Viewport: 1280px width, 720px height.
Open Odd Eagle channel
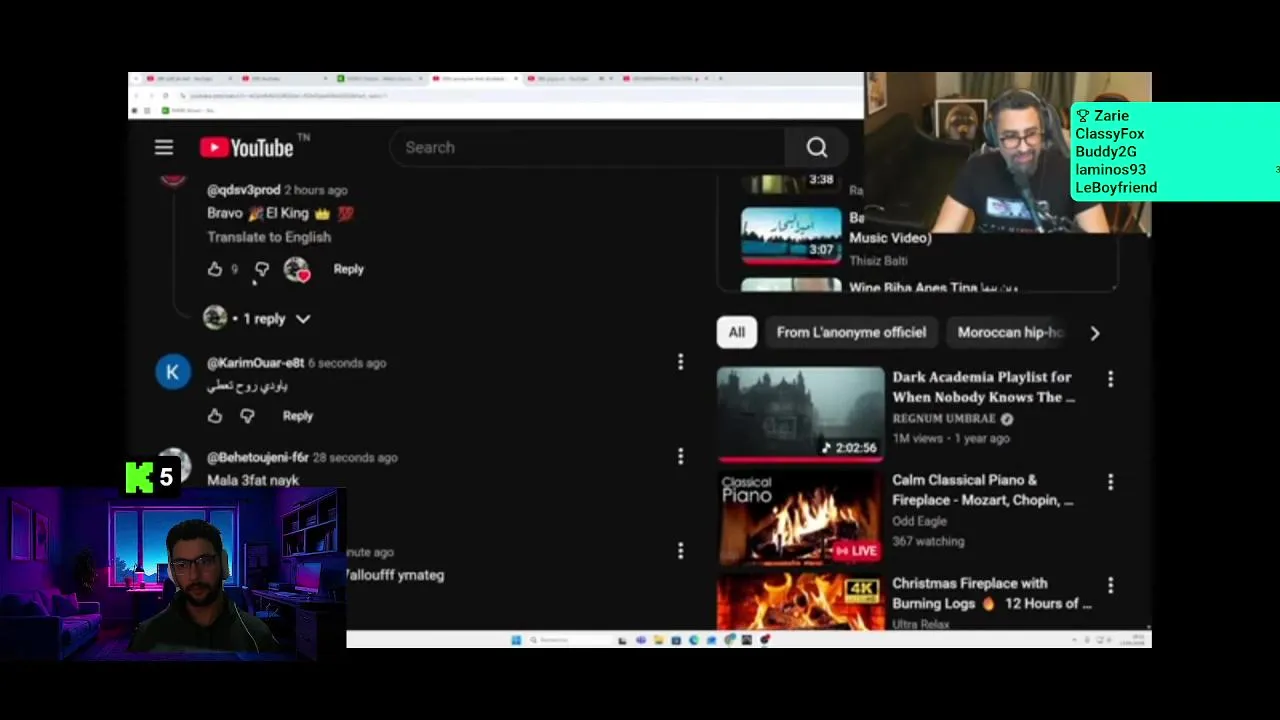click(919, 521)
